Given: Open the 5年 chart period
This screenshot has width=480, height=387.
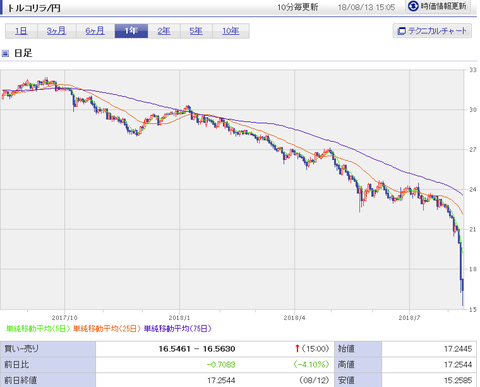Looking at the screenshot, I should pos(196,31).
